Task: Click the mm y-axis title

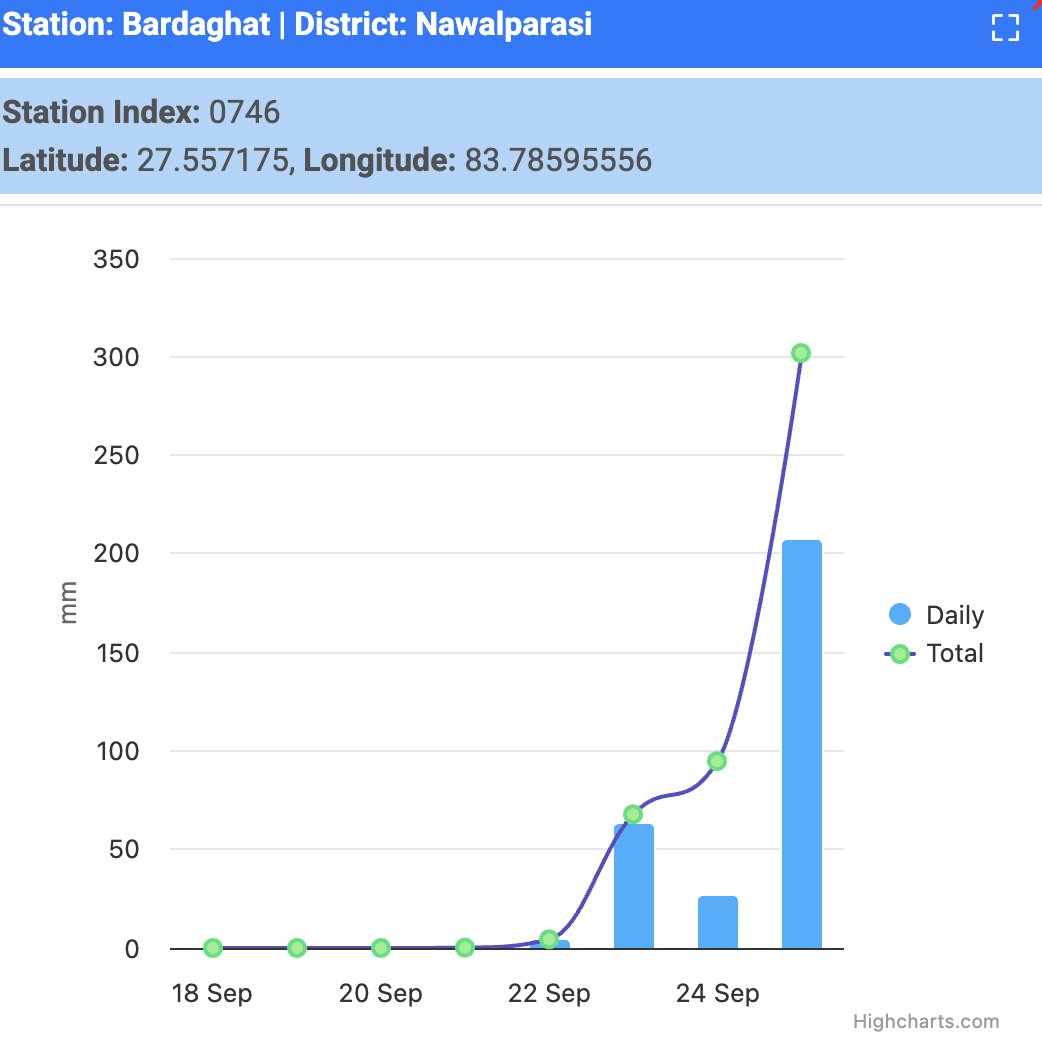Action: point(68,603)
